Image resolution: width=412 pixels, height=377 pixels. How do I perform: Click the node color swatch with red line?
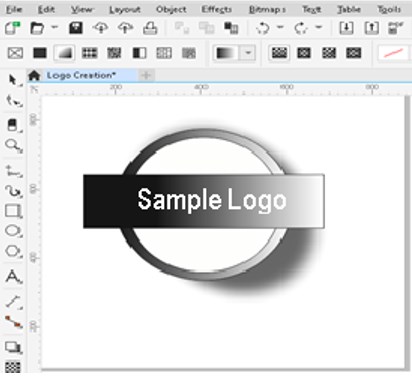click(x=394, y=53)
